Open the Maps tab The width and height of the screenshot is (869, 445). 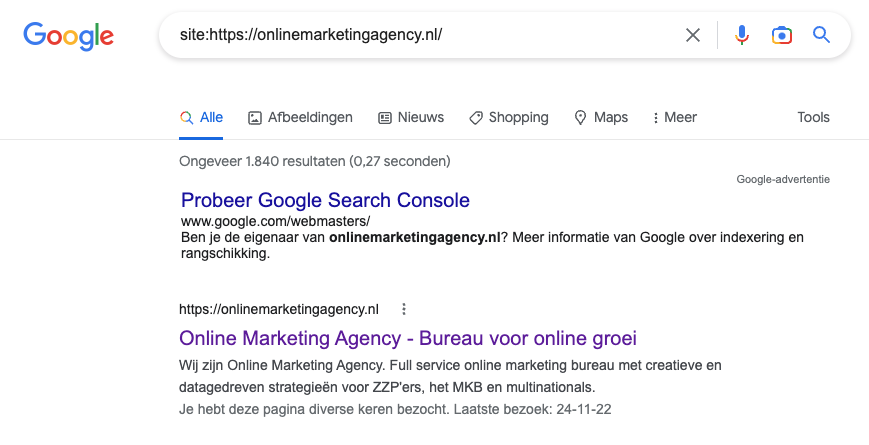coord(601,117)
